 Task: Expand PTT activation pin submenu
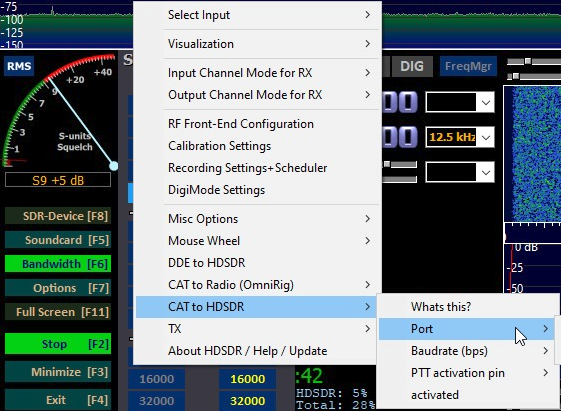[467, 373]
